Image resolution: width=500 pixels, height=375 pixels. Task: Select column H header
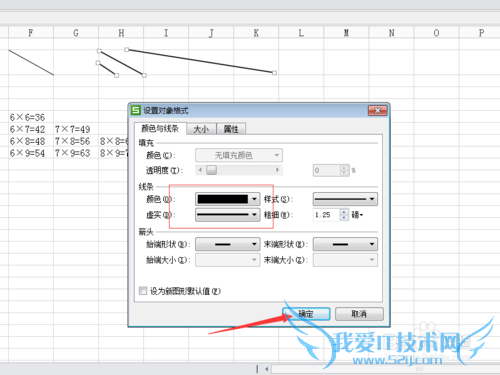[x=121, y=33]
